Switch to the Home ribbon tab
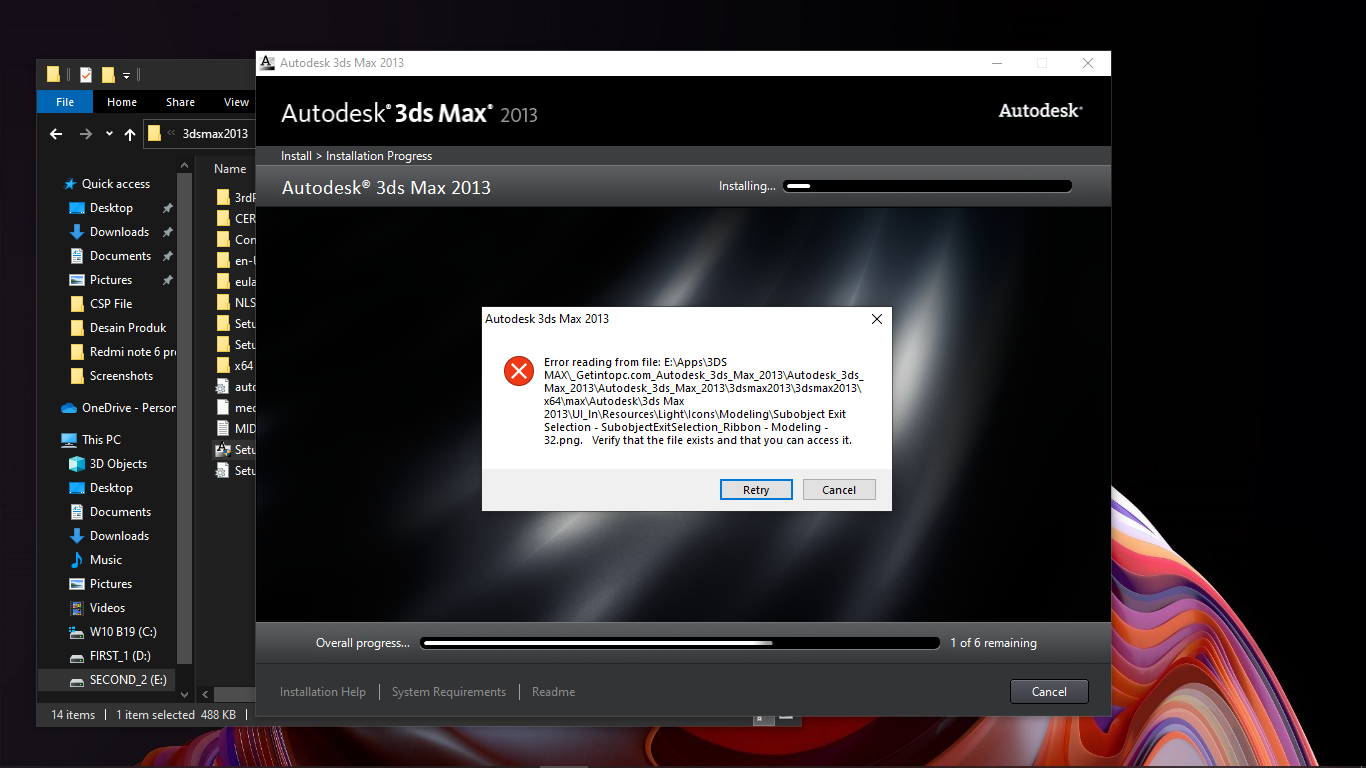Viewport: 1366px width, 768px height. pyautogui.click(x=122, y=102)
